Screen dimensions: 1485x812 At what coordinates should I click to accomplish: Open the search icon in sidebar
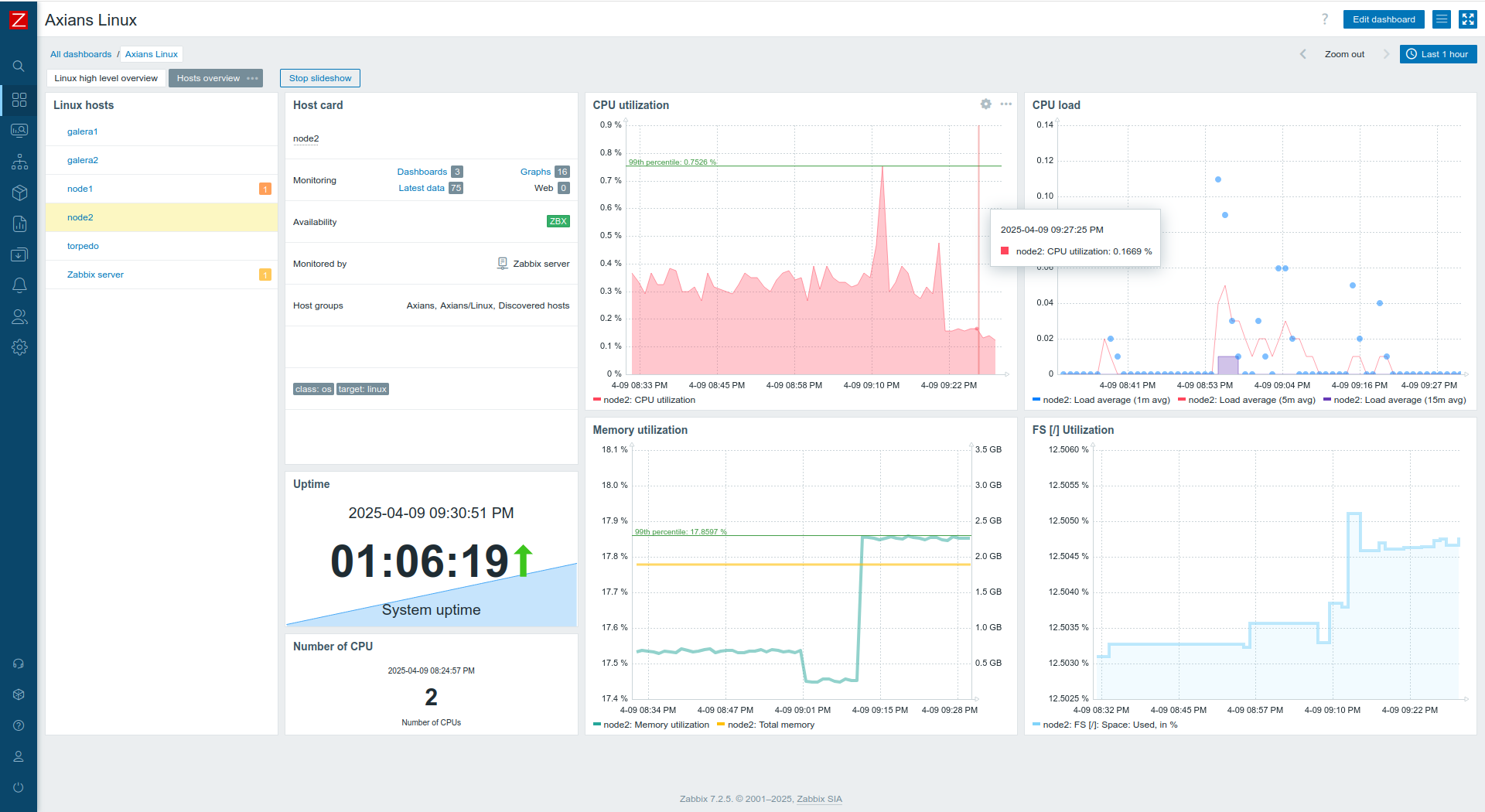(19, 67)
